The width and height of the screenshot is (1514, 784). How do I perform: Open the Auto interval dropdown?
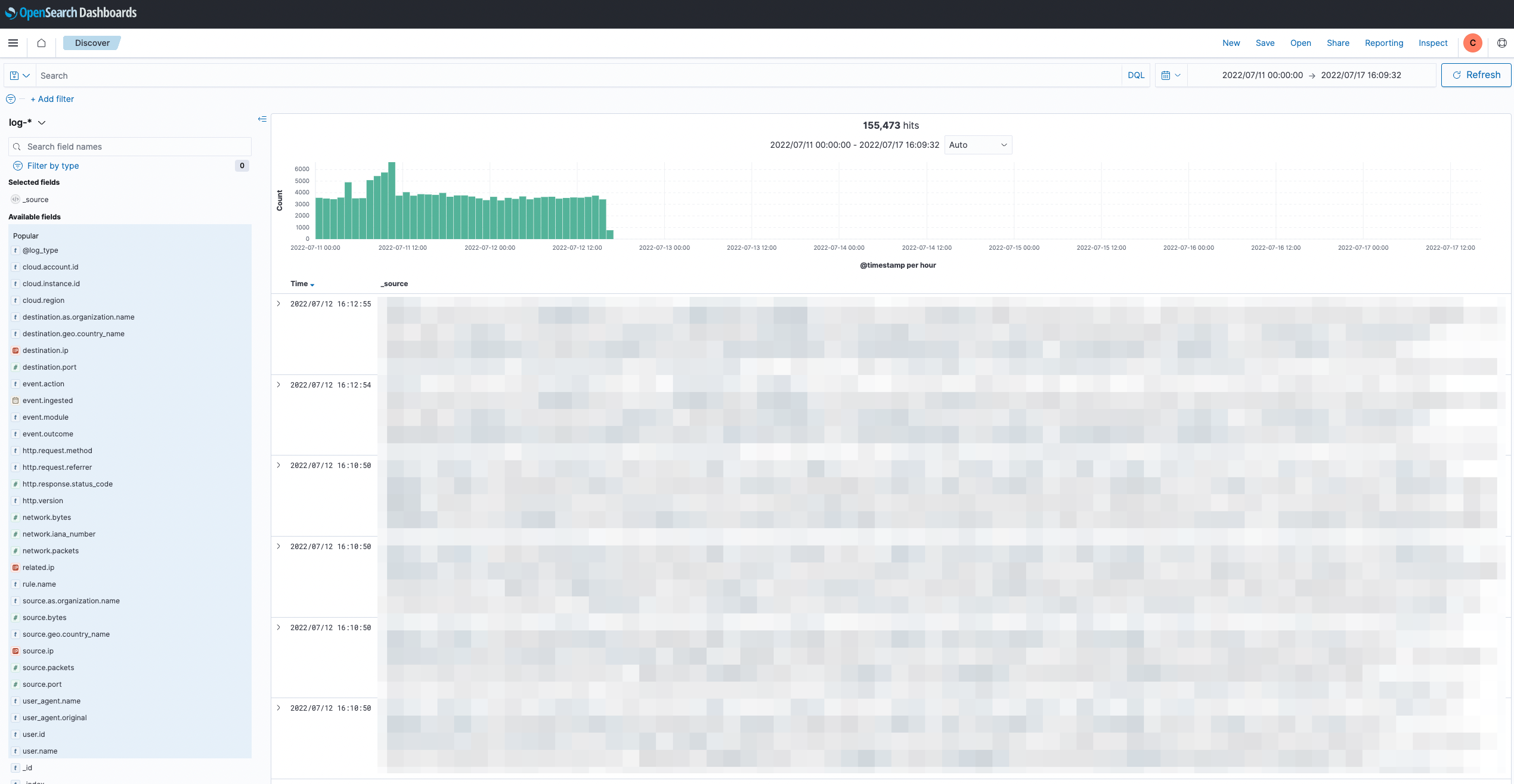tap(978, 145)
